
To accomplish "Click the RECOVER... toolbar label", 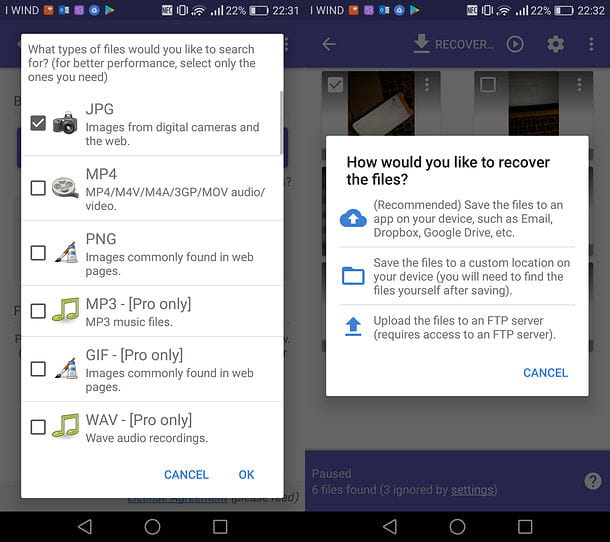I will click(x=465, y=44).
